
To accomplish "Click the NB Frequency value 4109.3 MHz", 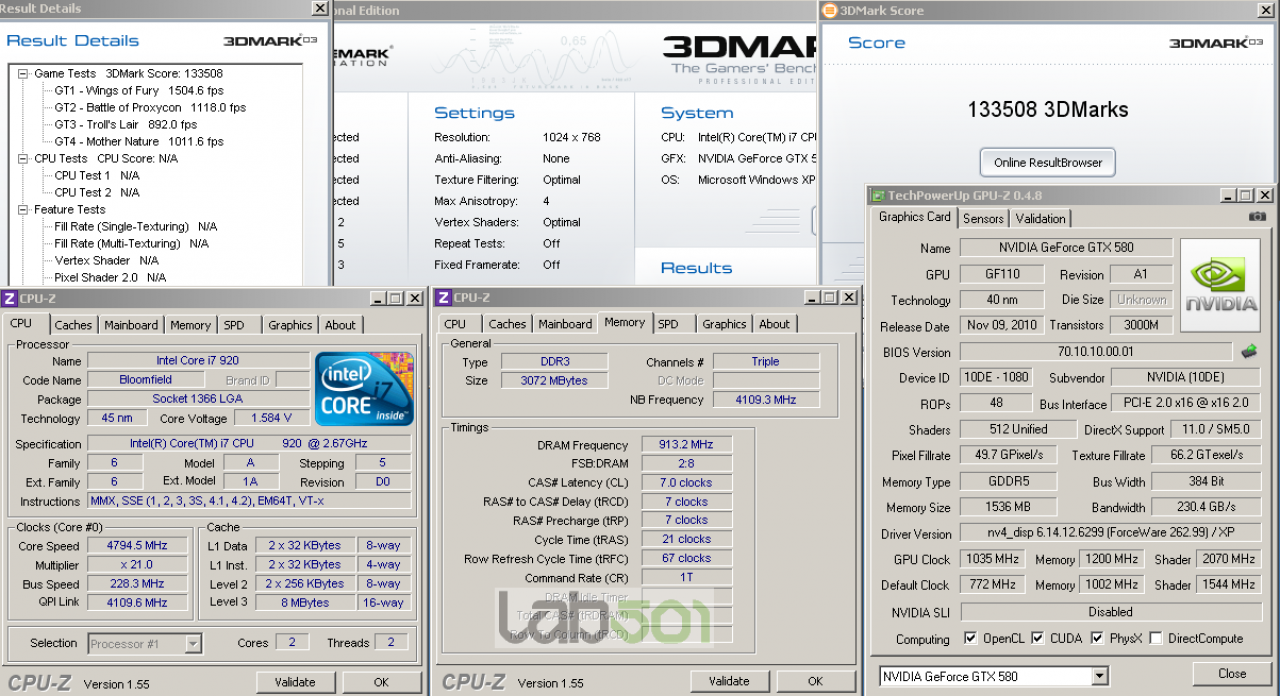I will tap(766, 400).
